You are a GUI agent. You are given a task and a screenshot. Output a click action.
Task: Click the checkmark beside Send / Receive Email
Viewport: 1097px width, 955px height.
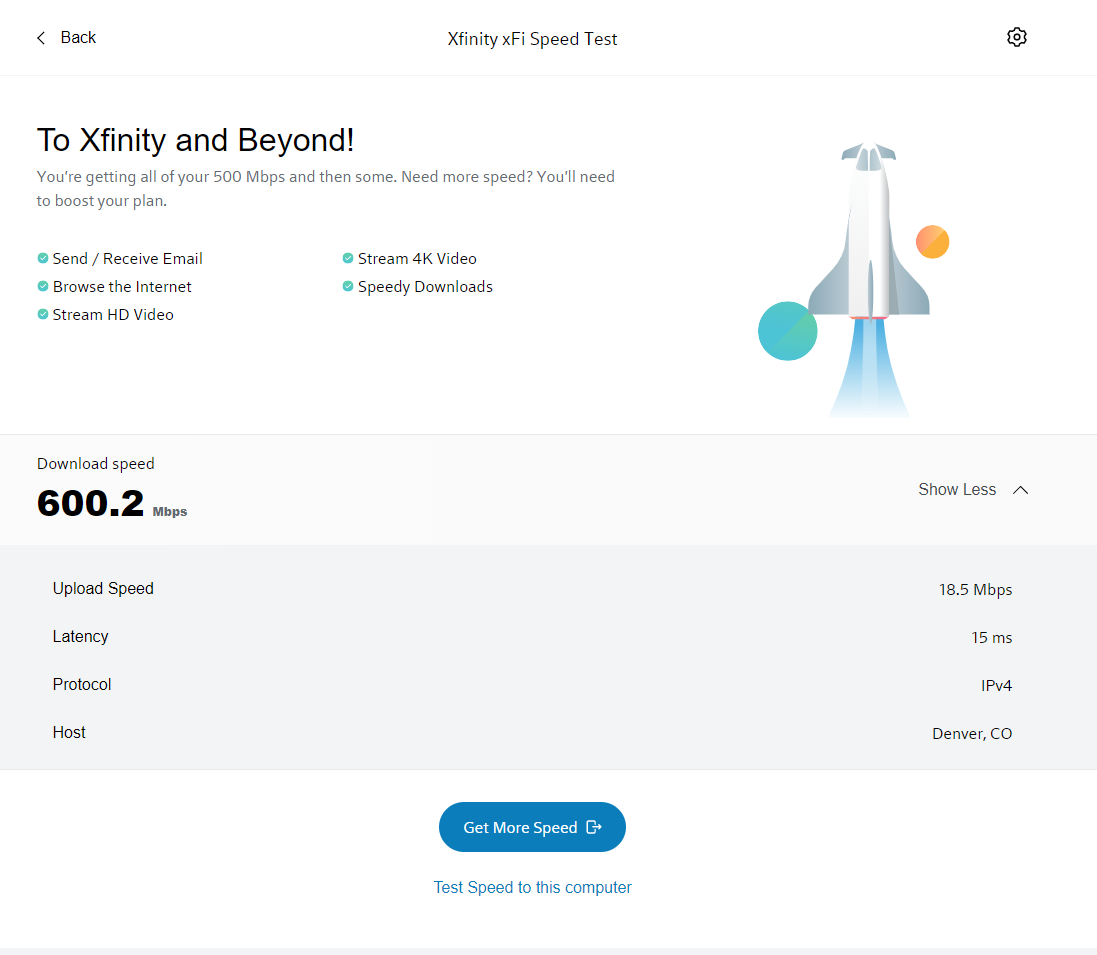(43, 258)
